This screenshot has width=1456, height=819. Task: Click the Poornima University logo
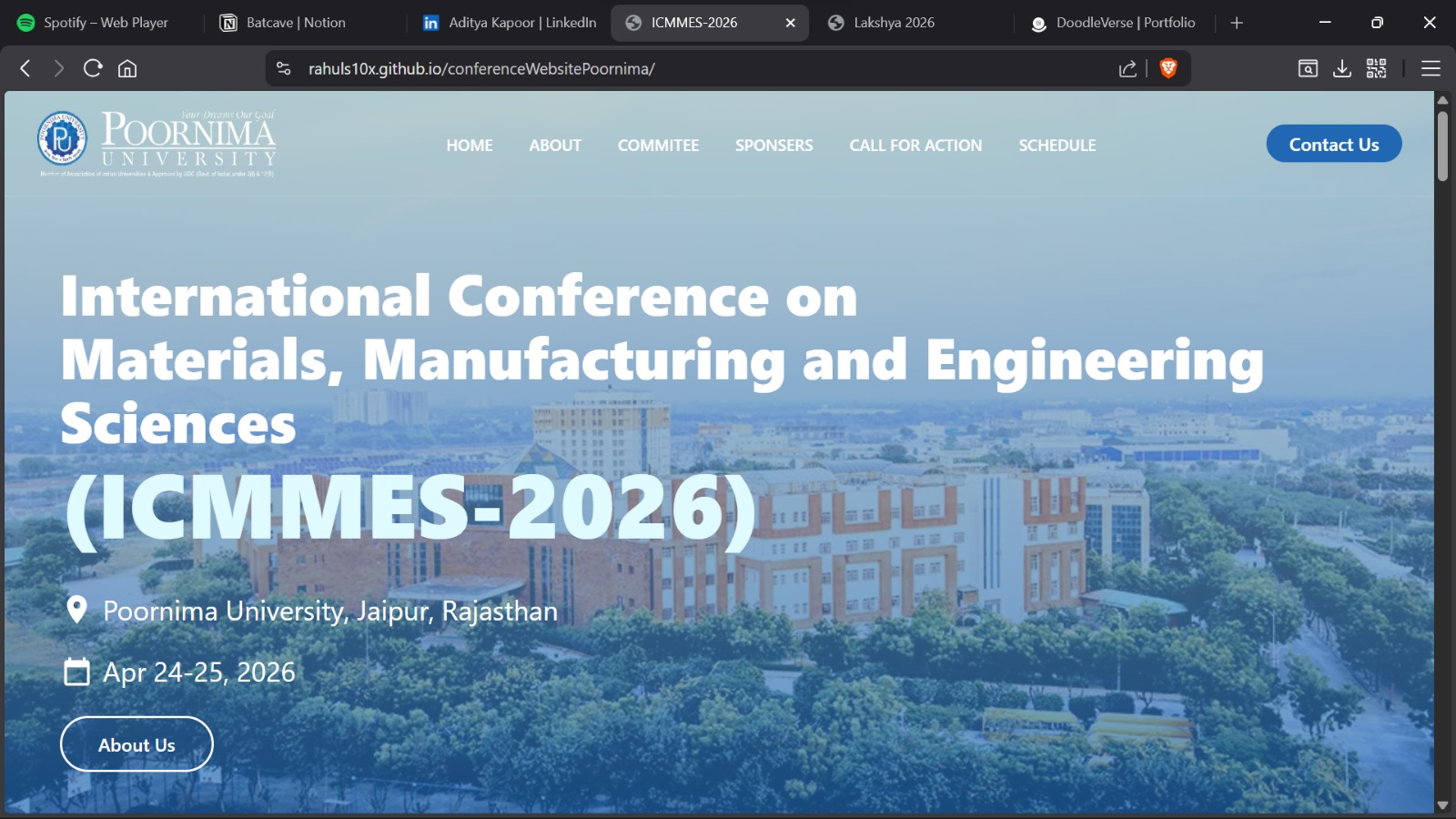pyautogui.click(x=155, y=141)
